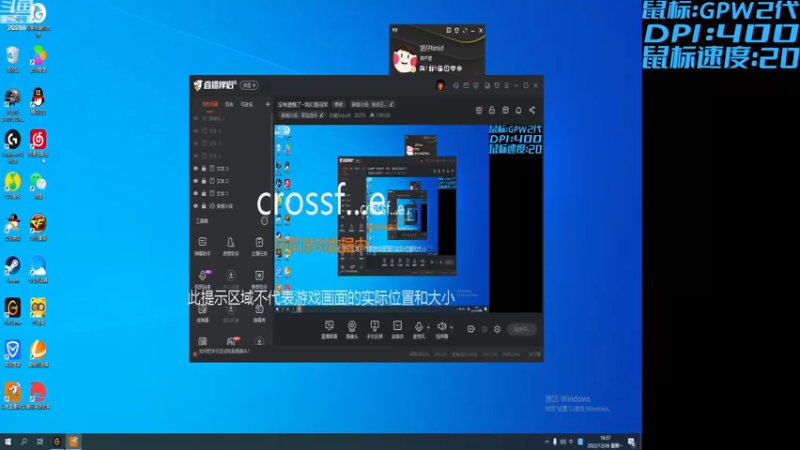
Task: Open the 弹幕助手 tool in toolbox
Action: tap(203, 246)
